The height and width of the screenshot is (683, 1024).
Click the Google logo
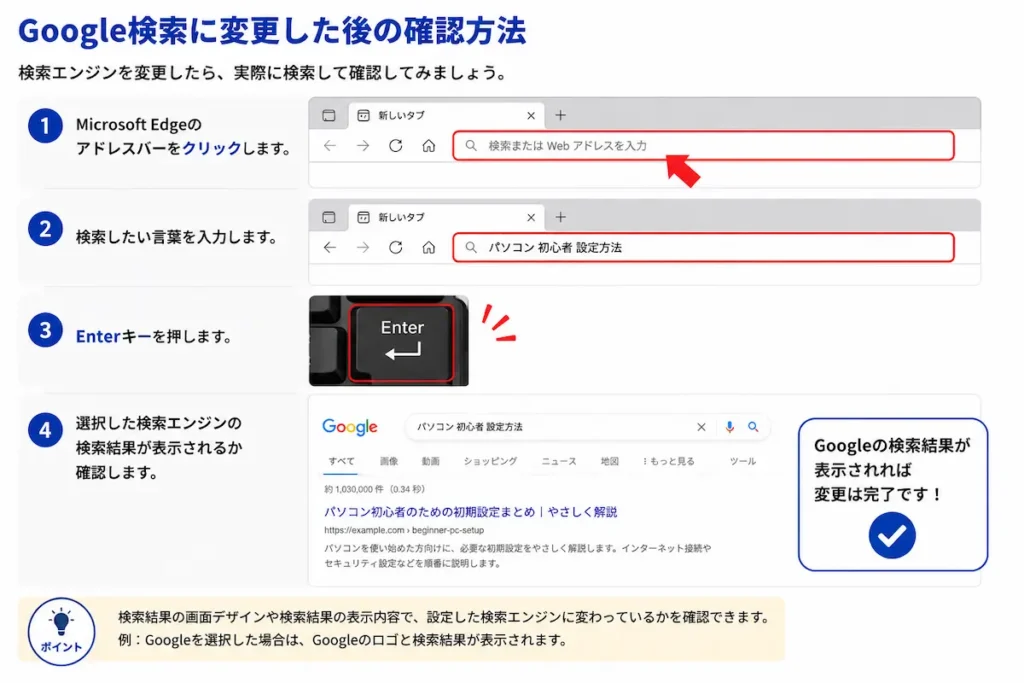click(350, 427)
